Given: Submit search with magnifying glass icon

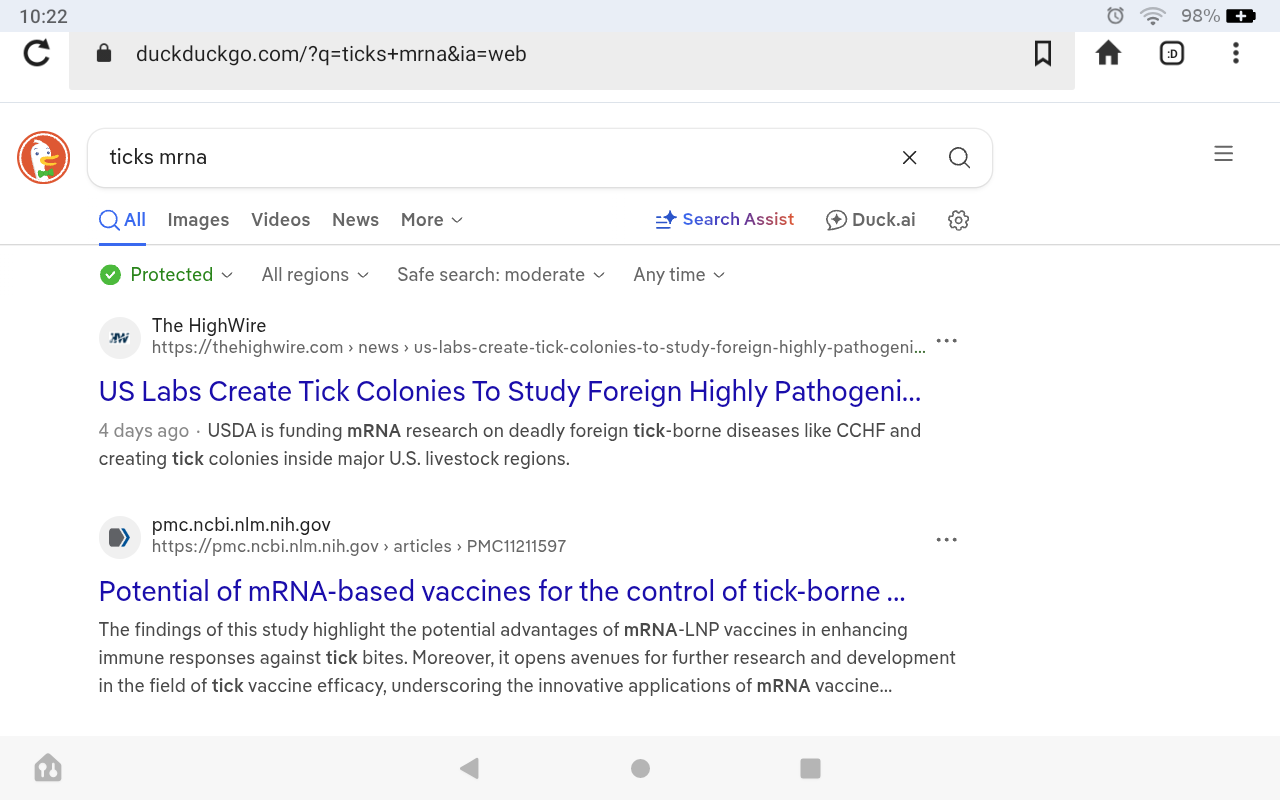Looking at the screenshot, I should click(959, 158).
